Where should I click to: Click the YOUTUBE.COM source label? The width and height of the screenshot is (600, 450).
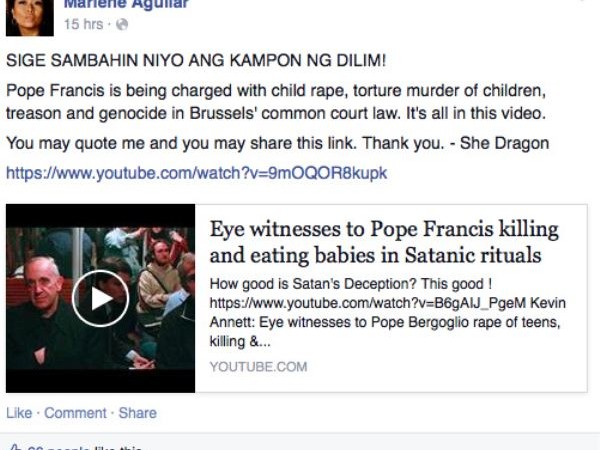coord(258,367)
